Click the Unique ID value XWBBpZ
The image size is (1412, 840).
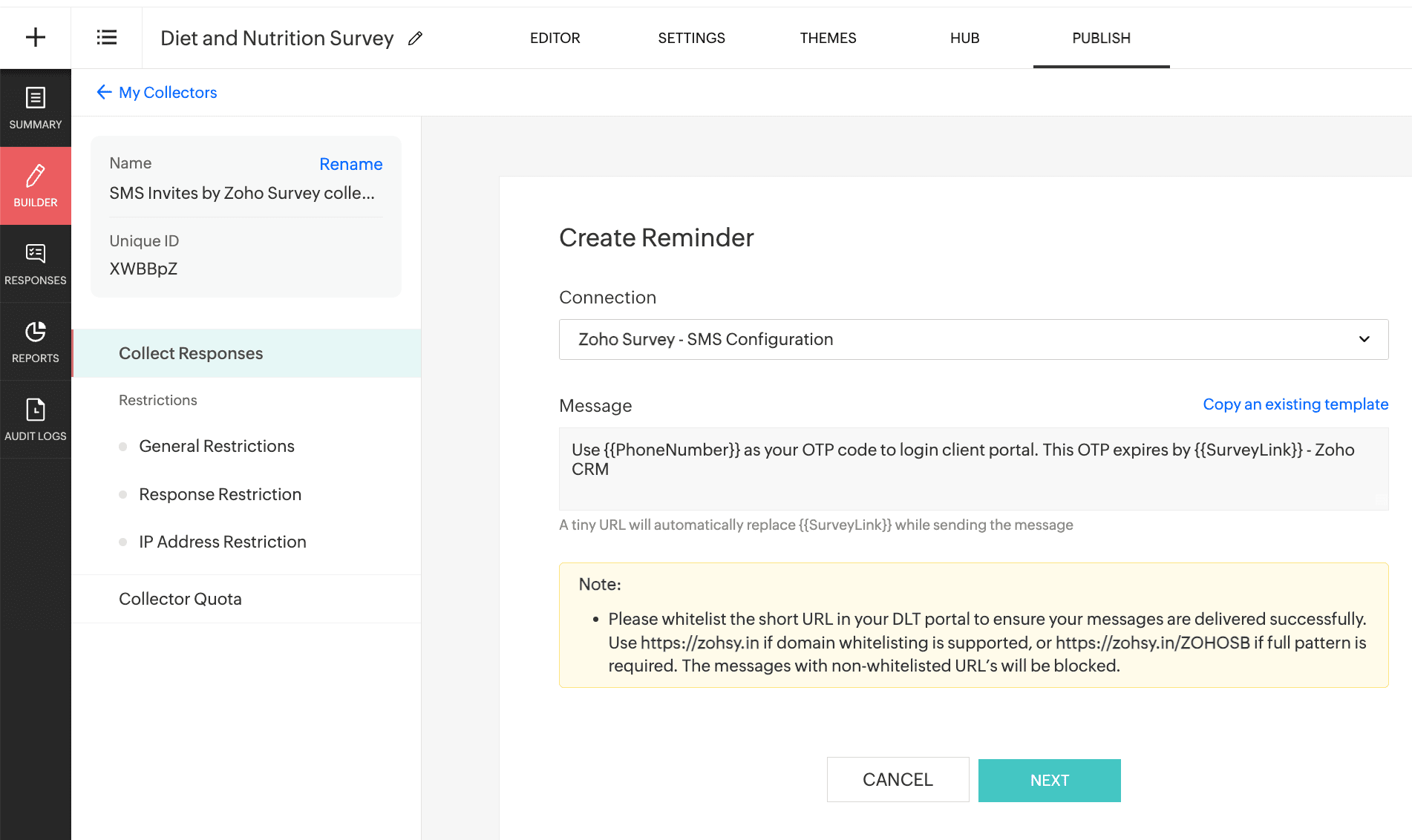(143, 269)
